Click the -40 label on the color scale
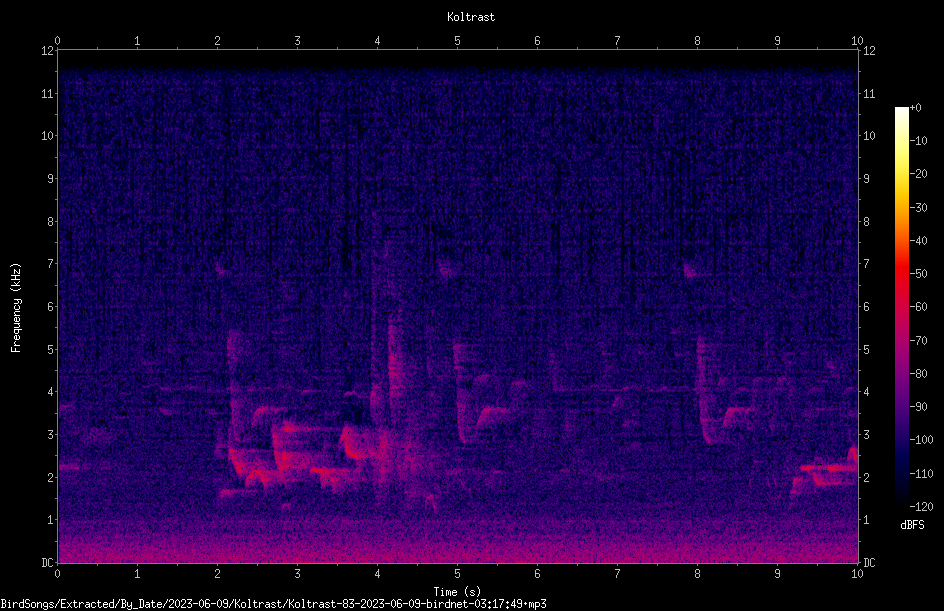Viewport: 944px width, 611px height. coord(918,241)
